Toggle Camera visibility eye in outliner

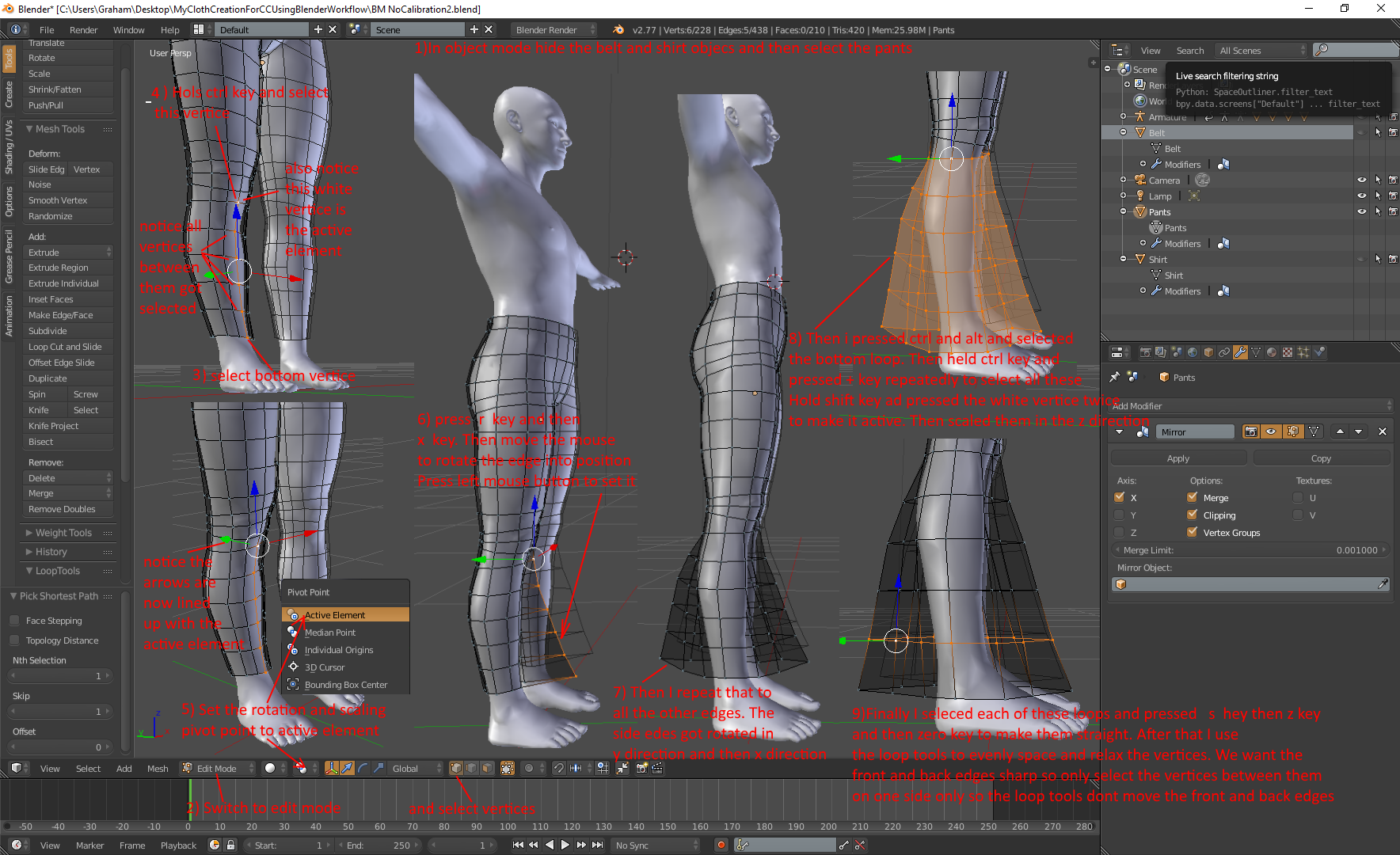[1362, 180]
